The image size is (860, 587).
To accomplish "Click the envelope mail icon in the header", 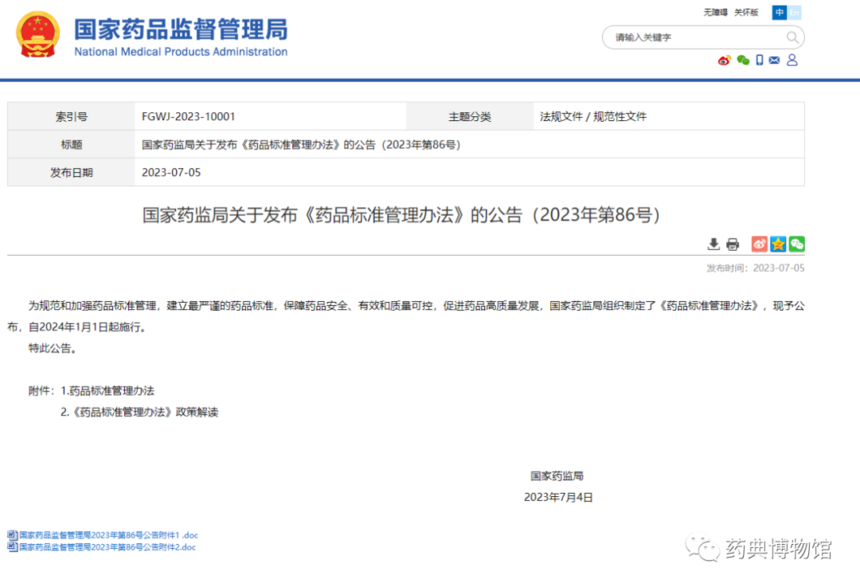I will 774,60.
